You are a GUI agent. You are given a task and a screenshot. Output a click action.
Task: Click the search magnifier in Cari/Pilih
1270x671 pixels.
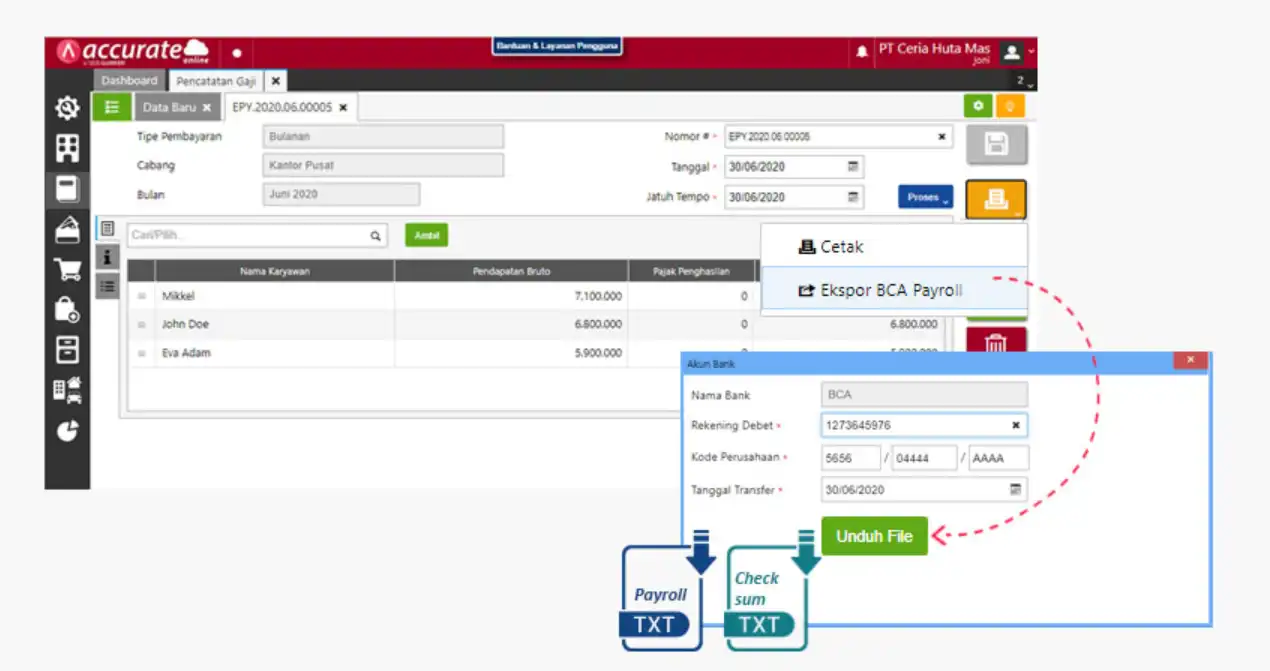point(376,236)
